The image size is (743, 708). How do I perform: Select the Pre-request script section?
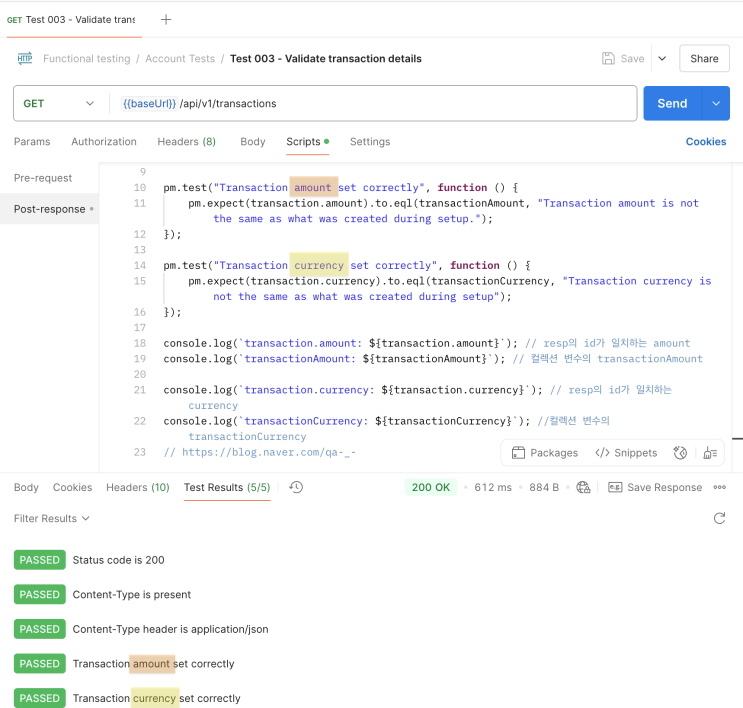(43, 178)
